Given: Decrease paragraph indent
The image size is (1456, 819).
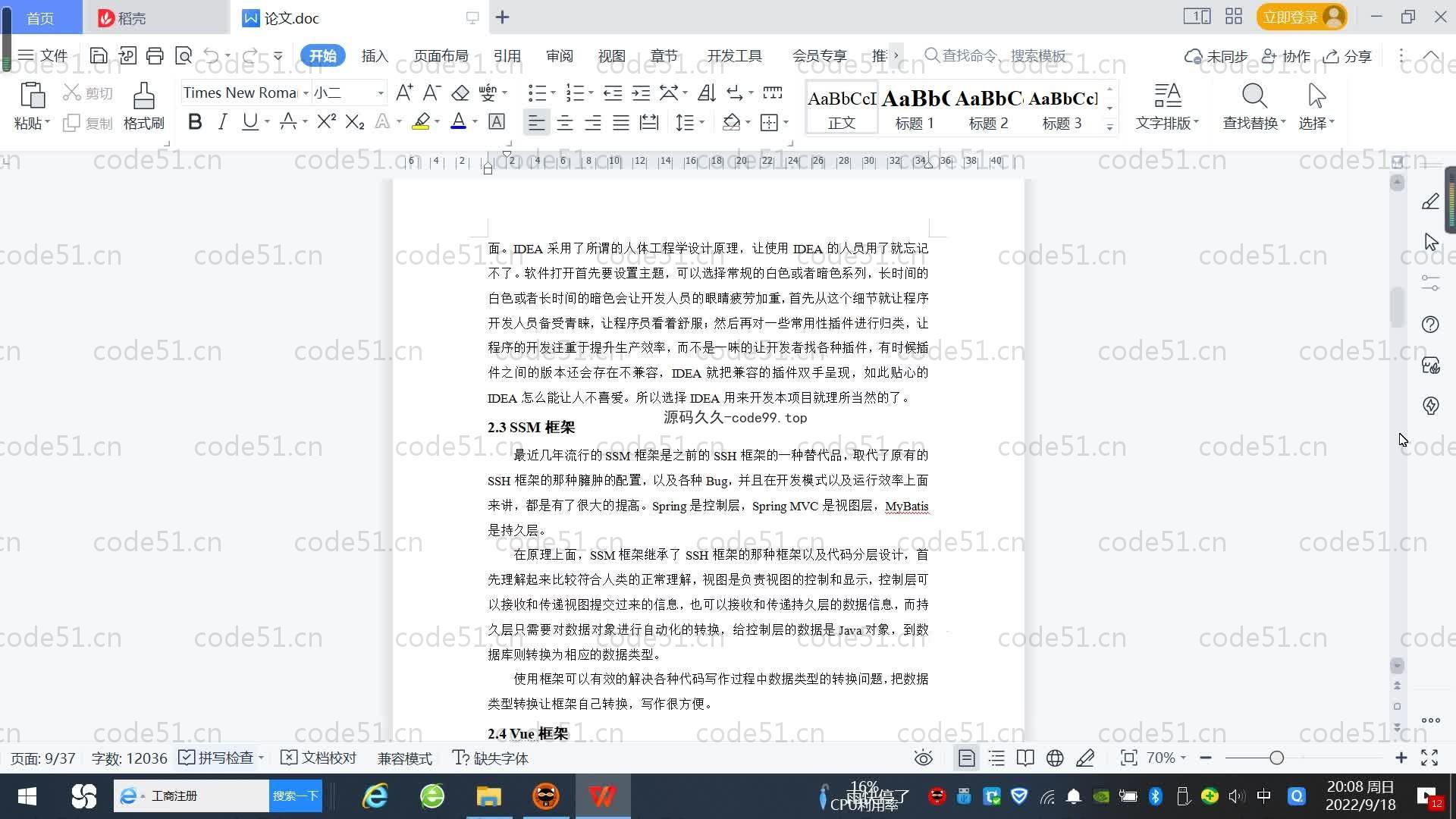Looking at the screenshot, I should pos(613,93).
